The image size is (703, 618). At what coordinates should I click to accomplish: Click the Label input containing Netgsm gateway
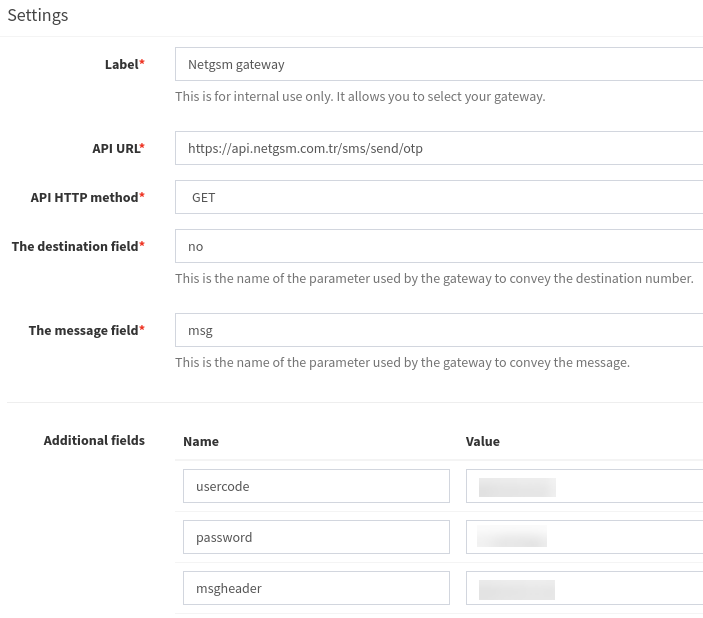pyautogui.click(x=438, y=64)
